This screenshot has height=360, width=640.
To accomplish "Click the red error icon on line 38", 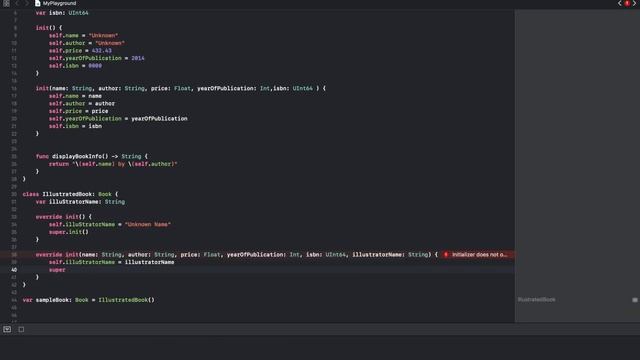I will (446, 255).
